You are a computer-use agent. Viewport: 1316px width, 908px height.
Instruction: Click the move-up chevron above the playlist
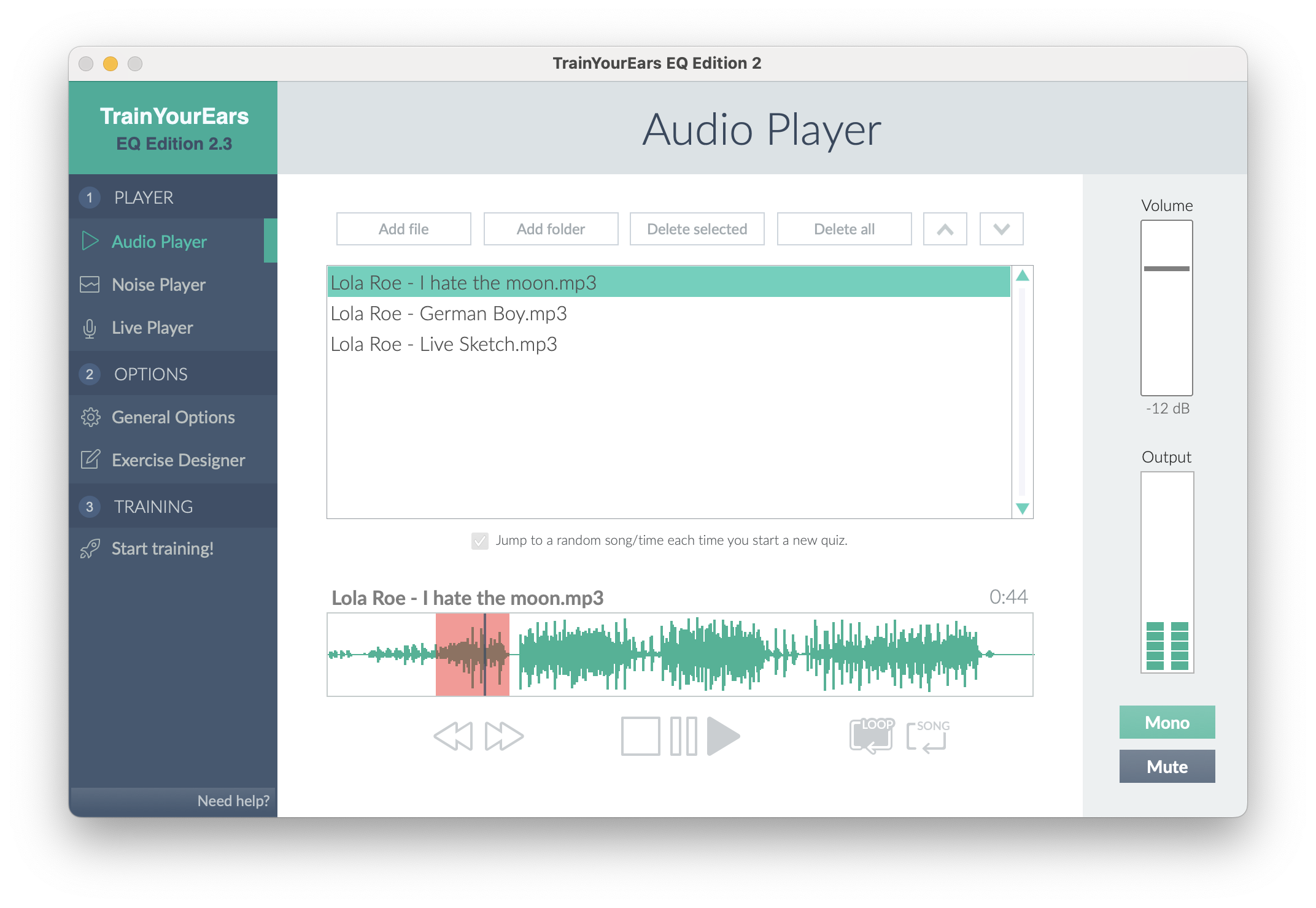[x=945, y=229]
